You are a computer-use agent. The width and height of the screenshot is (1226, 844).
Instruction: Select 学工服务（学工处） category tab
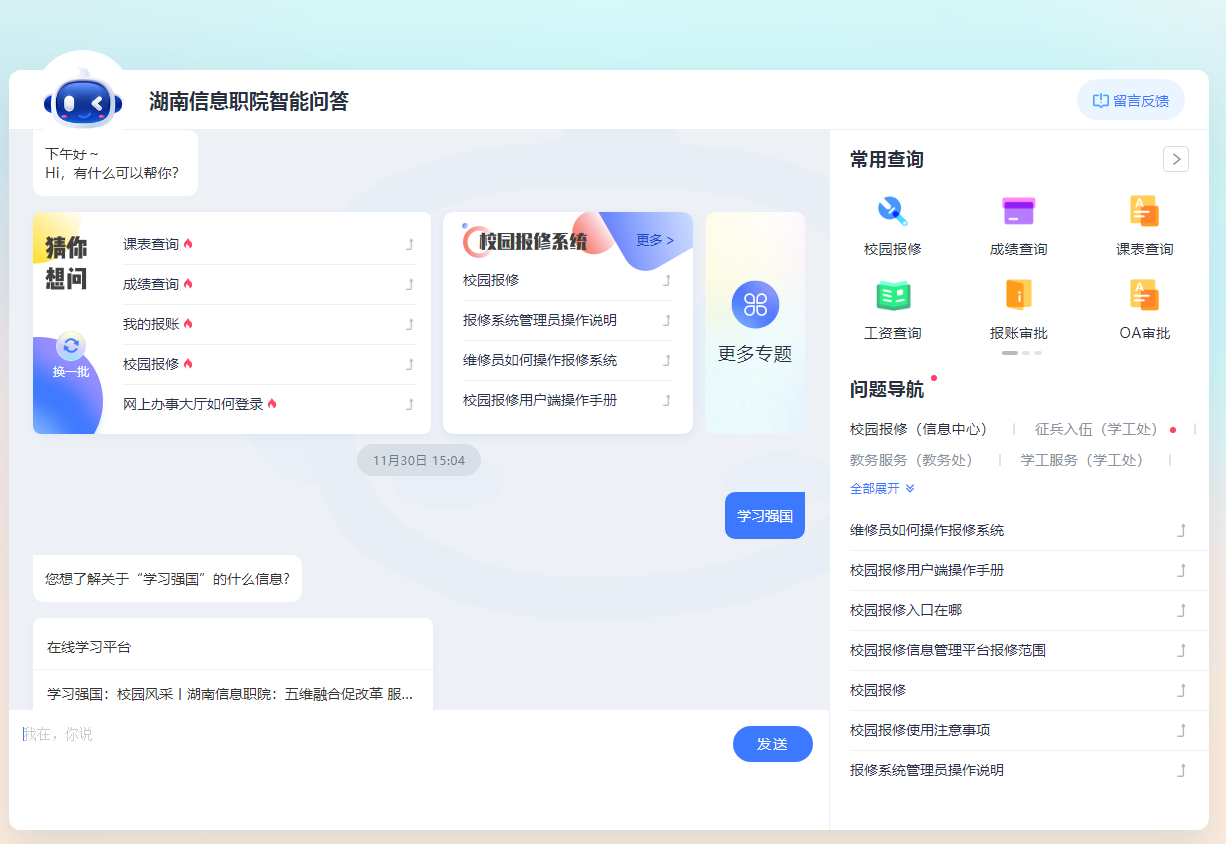(1081, 460)
